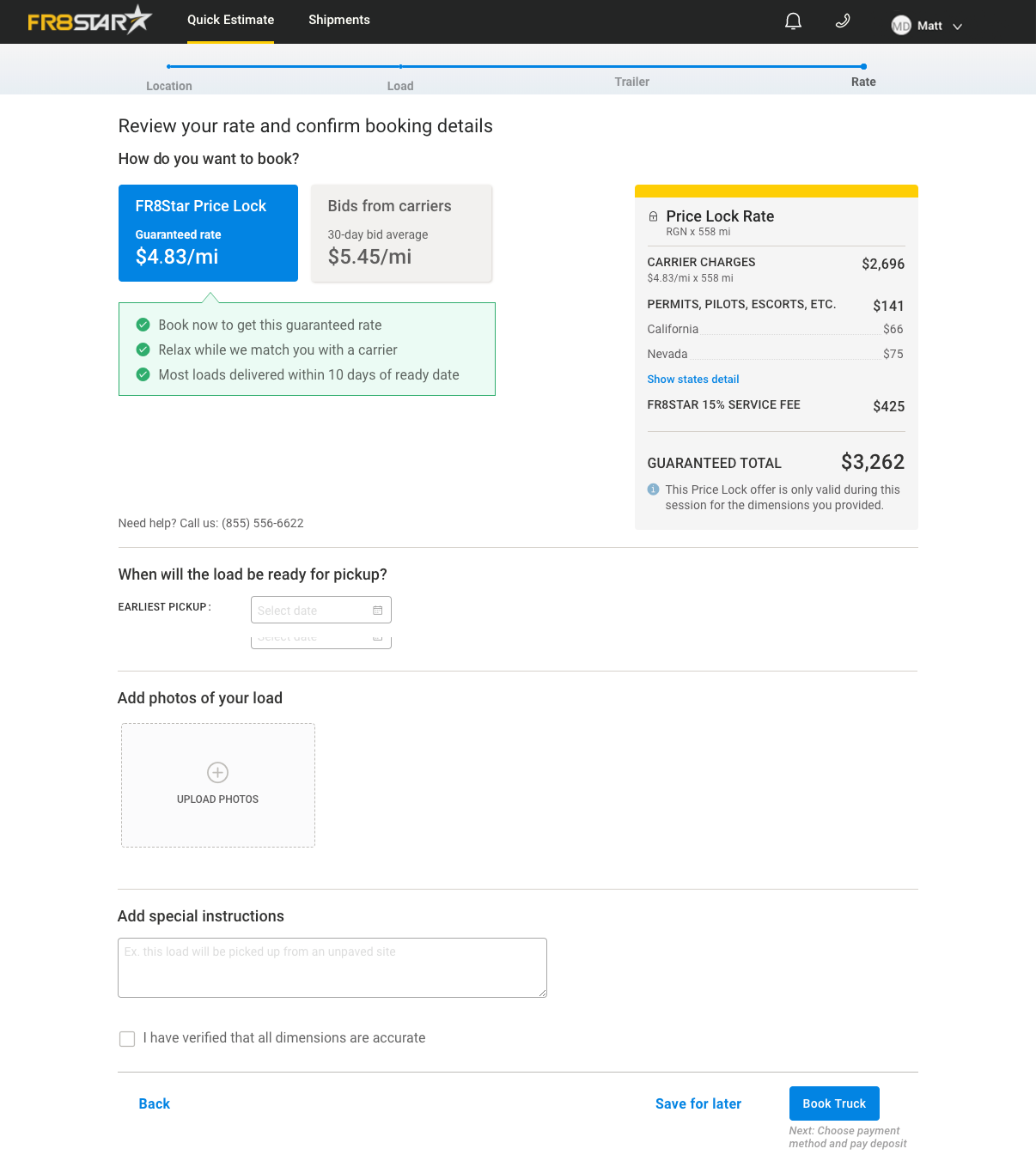Image resolution: width=1036 pixels, height=1167 pixels.
Task: Click the Book Truck button
Action: (x=833, y=1103)
